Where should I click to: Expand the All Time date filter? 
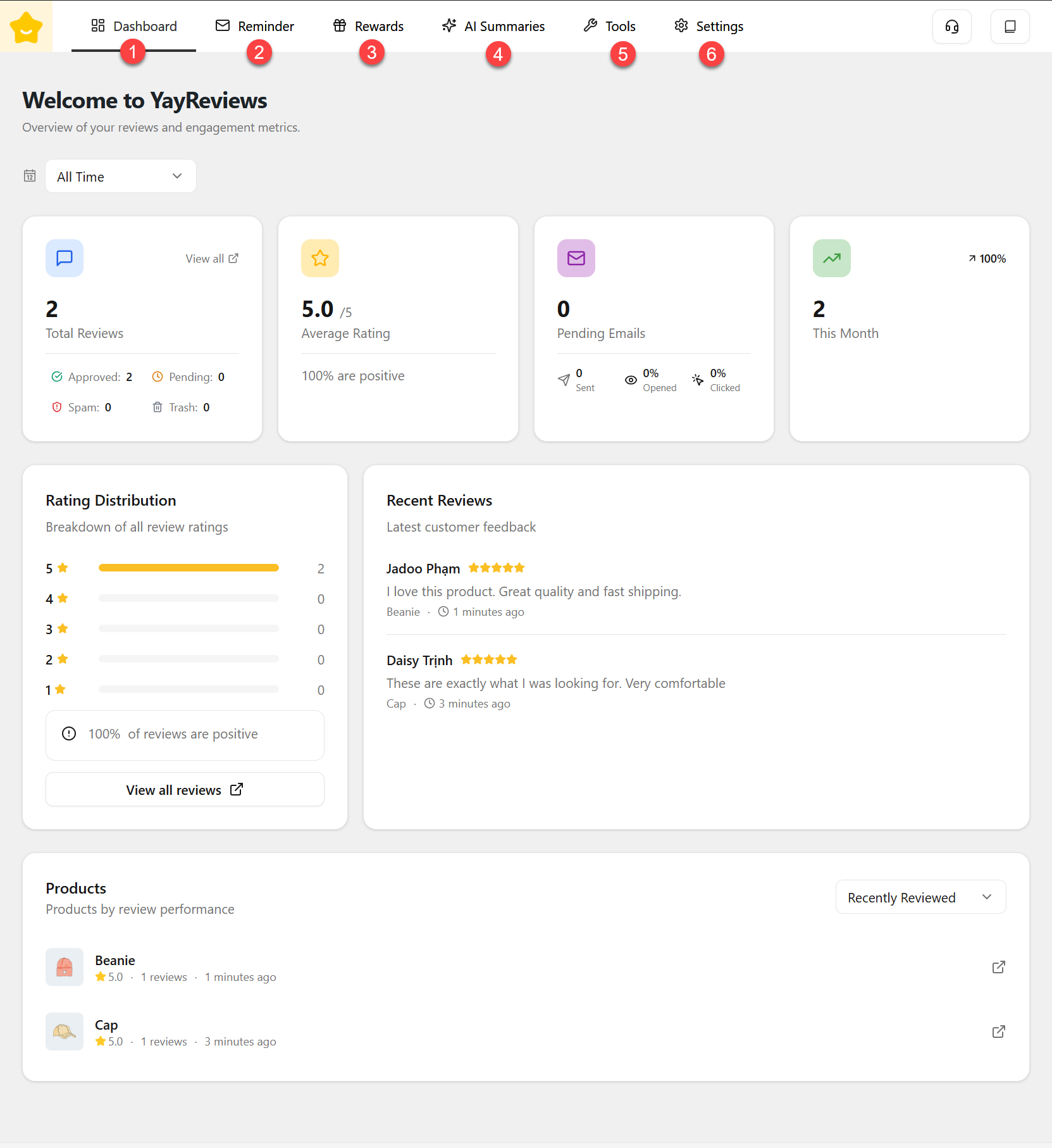120,177
